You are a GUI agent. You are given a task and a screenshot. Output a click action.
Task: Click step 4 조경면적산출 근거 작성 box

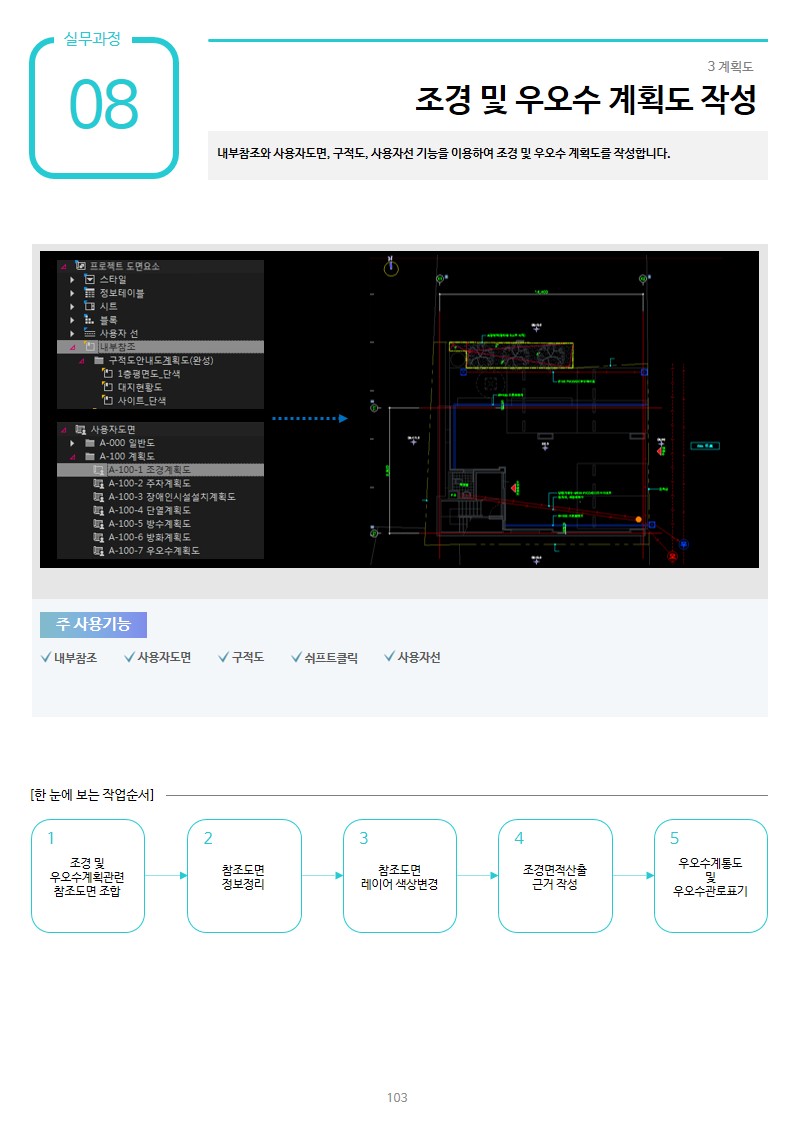tap(556, 876)
